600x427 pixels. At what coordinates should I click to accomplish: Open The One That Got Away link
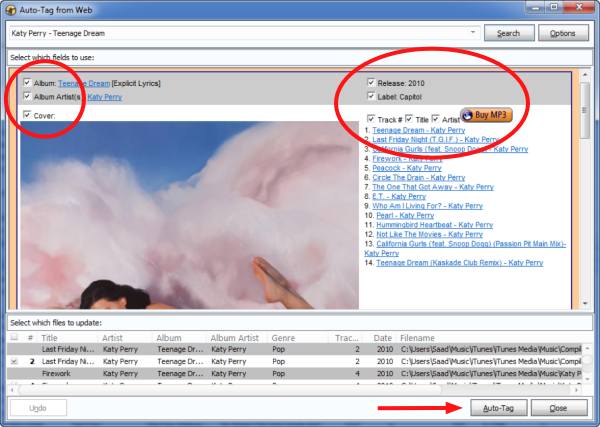click(x=433, y=187)
